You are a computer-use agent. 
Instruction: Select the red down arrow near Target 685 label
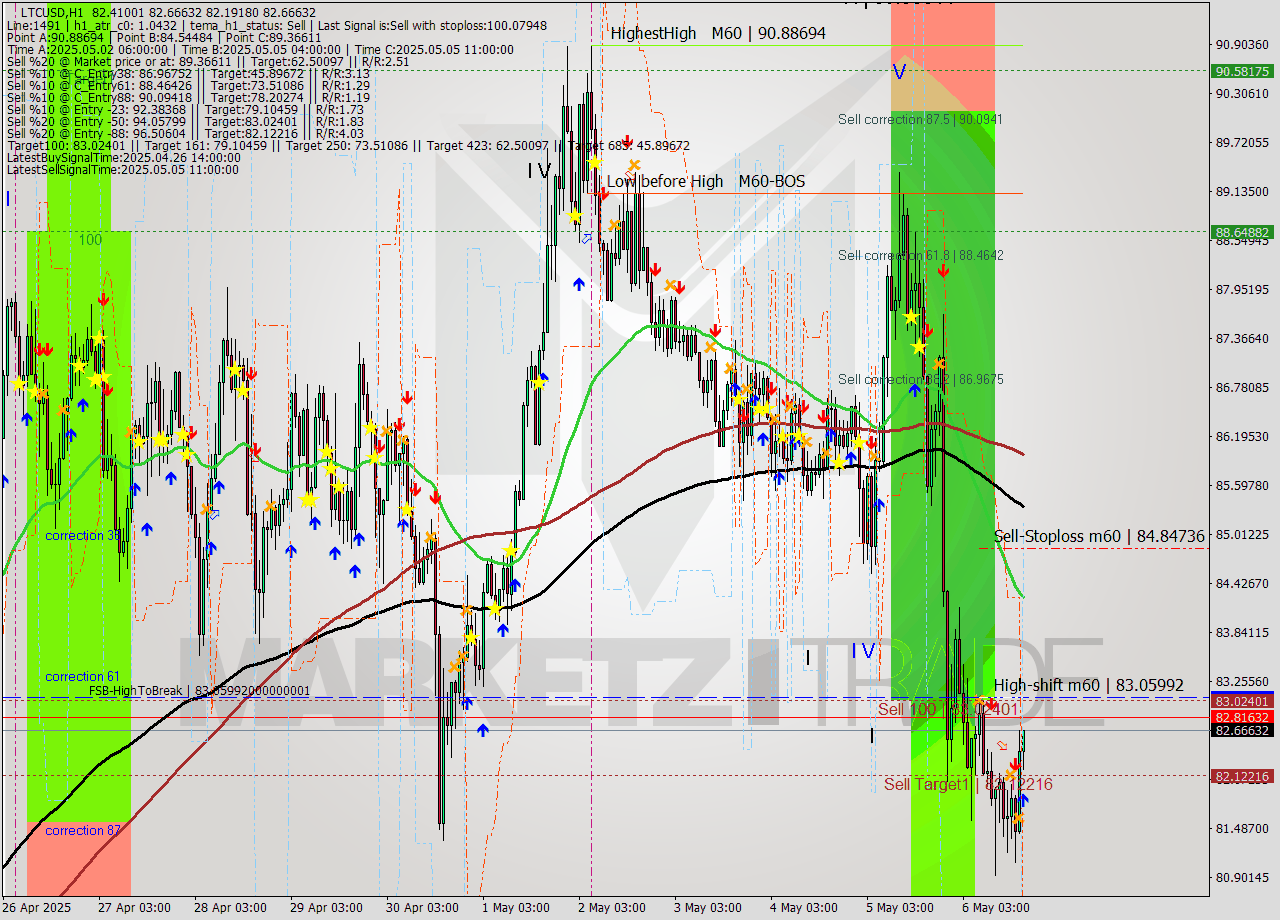[x=627, y=140]
